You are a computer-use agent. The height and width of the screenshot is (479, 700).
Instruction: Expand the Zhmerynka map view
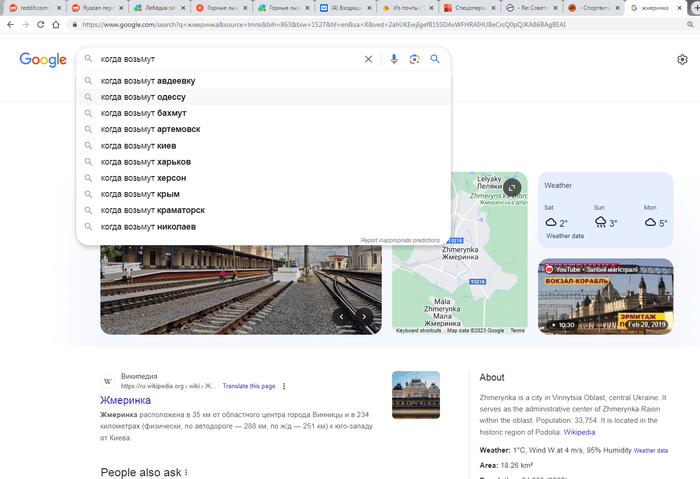point(512,187)
